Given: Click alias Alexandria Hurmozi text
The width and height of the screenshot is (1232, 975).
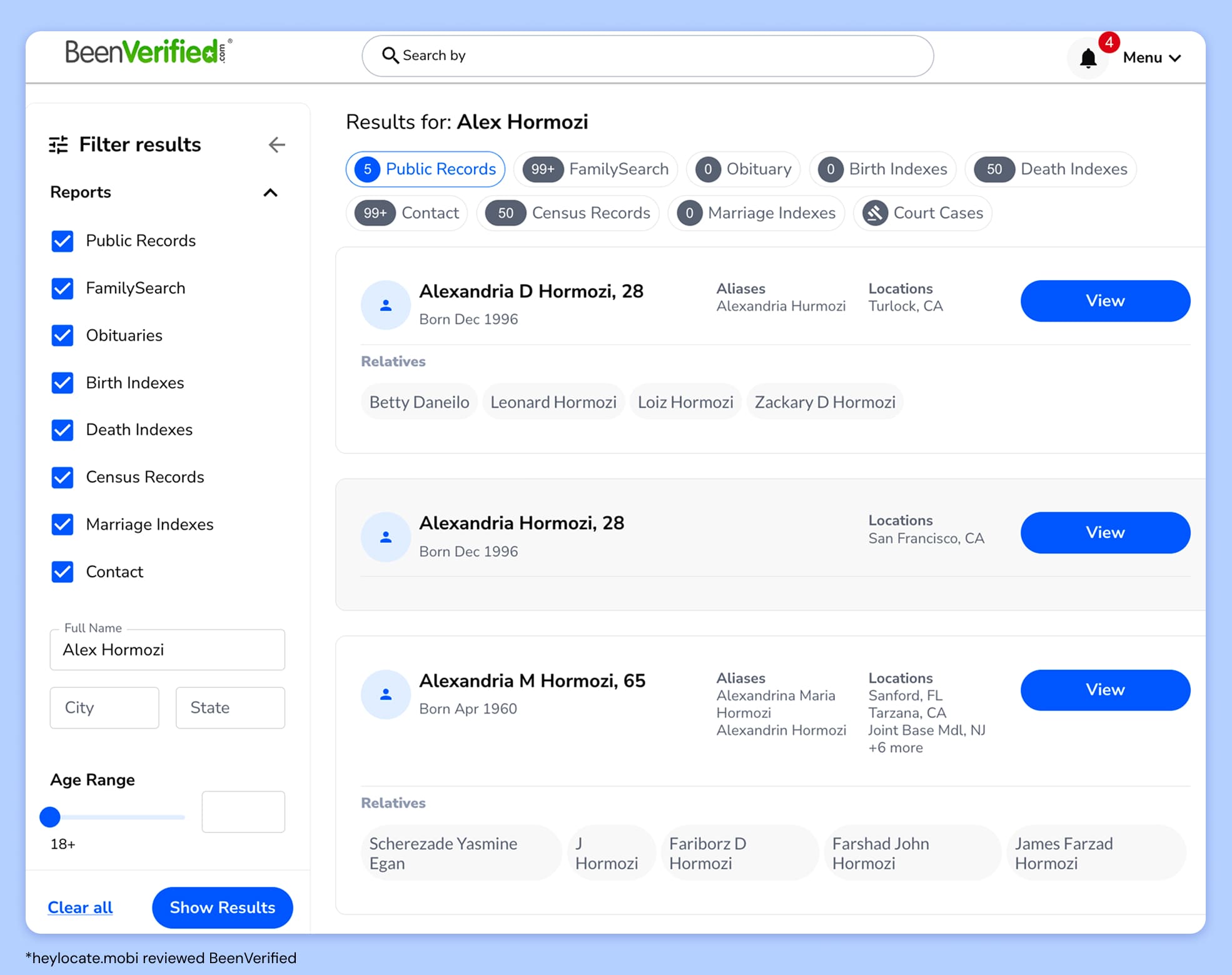Looking at the screenshot, I should [x=780, y=306].
